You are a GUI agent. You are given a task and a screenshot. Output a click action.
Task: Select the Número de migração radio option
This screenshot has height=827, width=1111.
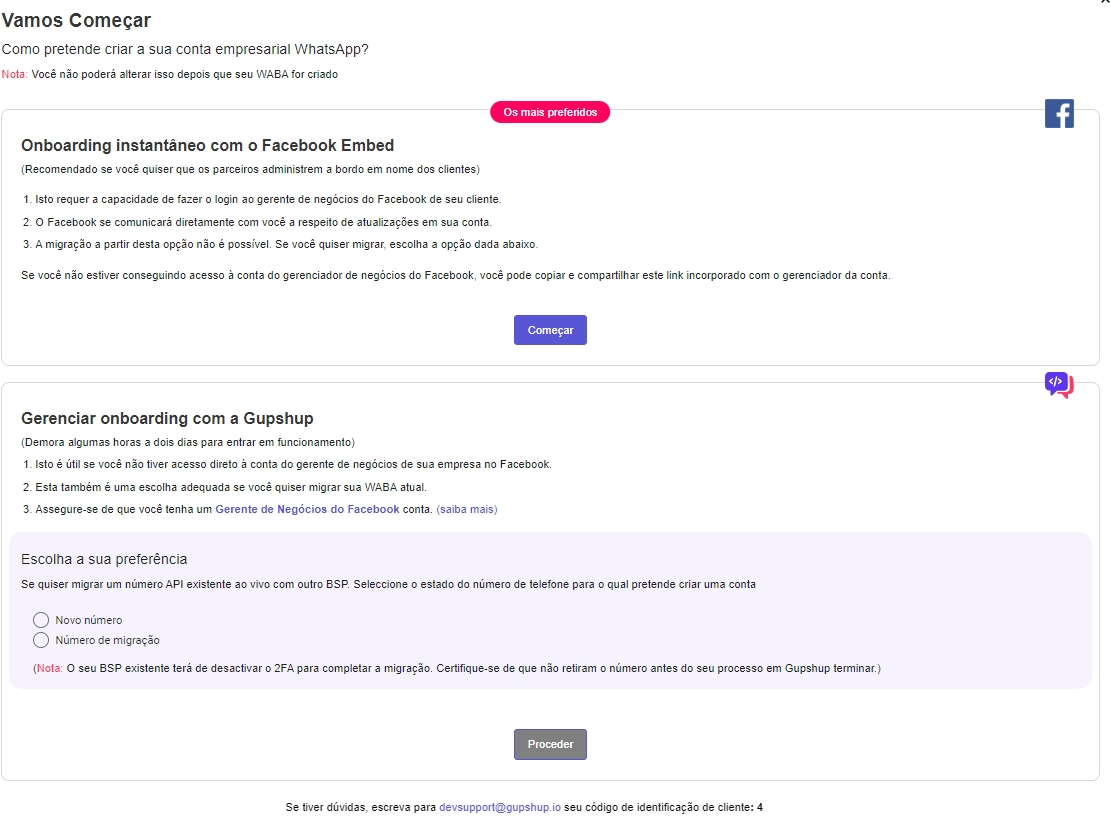[x=41, y=640]
